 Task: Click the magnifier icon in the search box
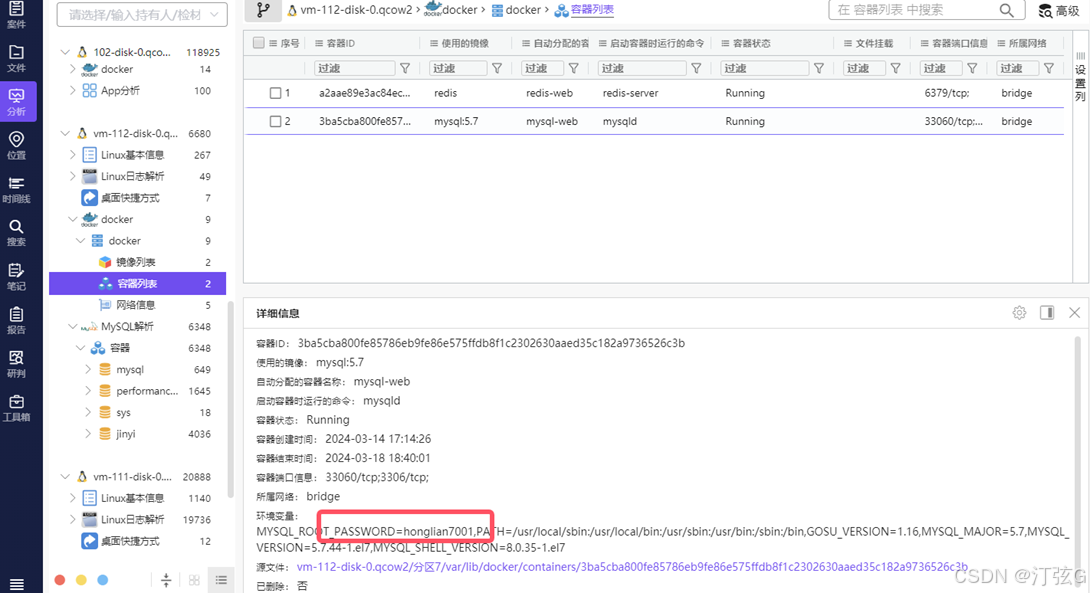tap(1006, 10)
